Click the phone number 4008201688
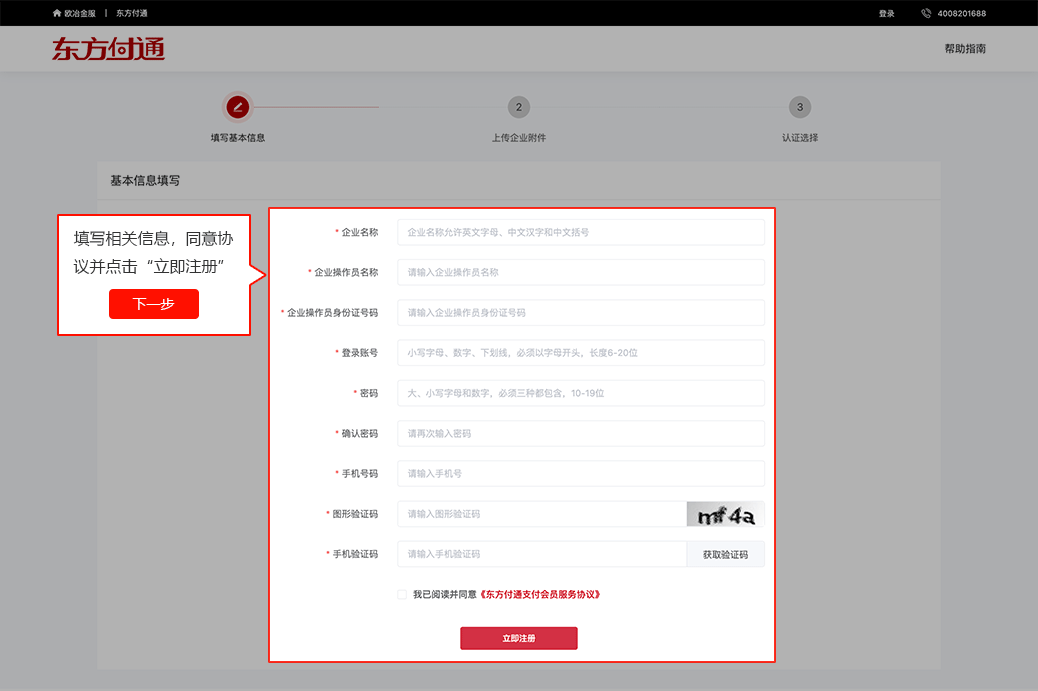This screenshot has width=1038, height=691. tap(961, 13)
